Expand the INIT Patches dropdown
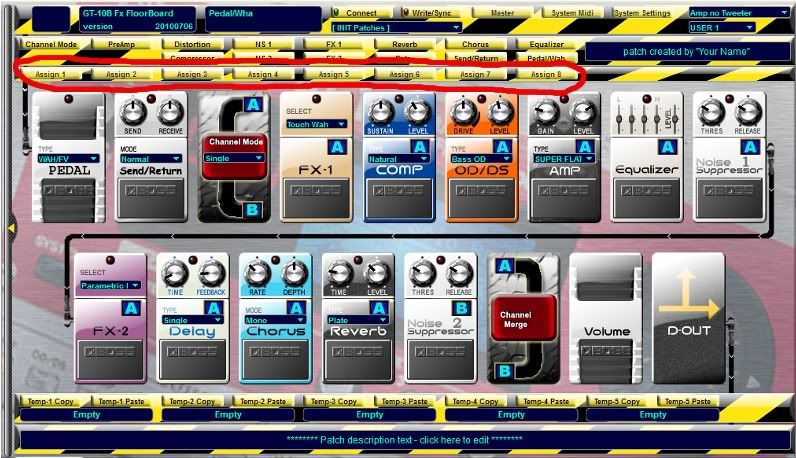Viewport: 796px width, 458px height. coord(396,28)
